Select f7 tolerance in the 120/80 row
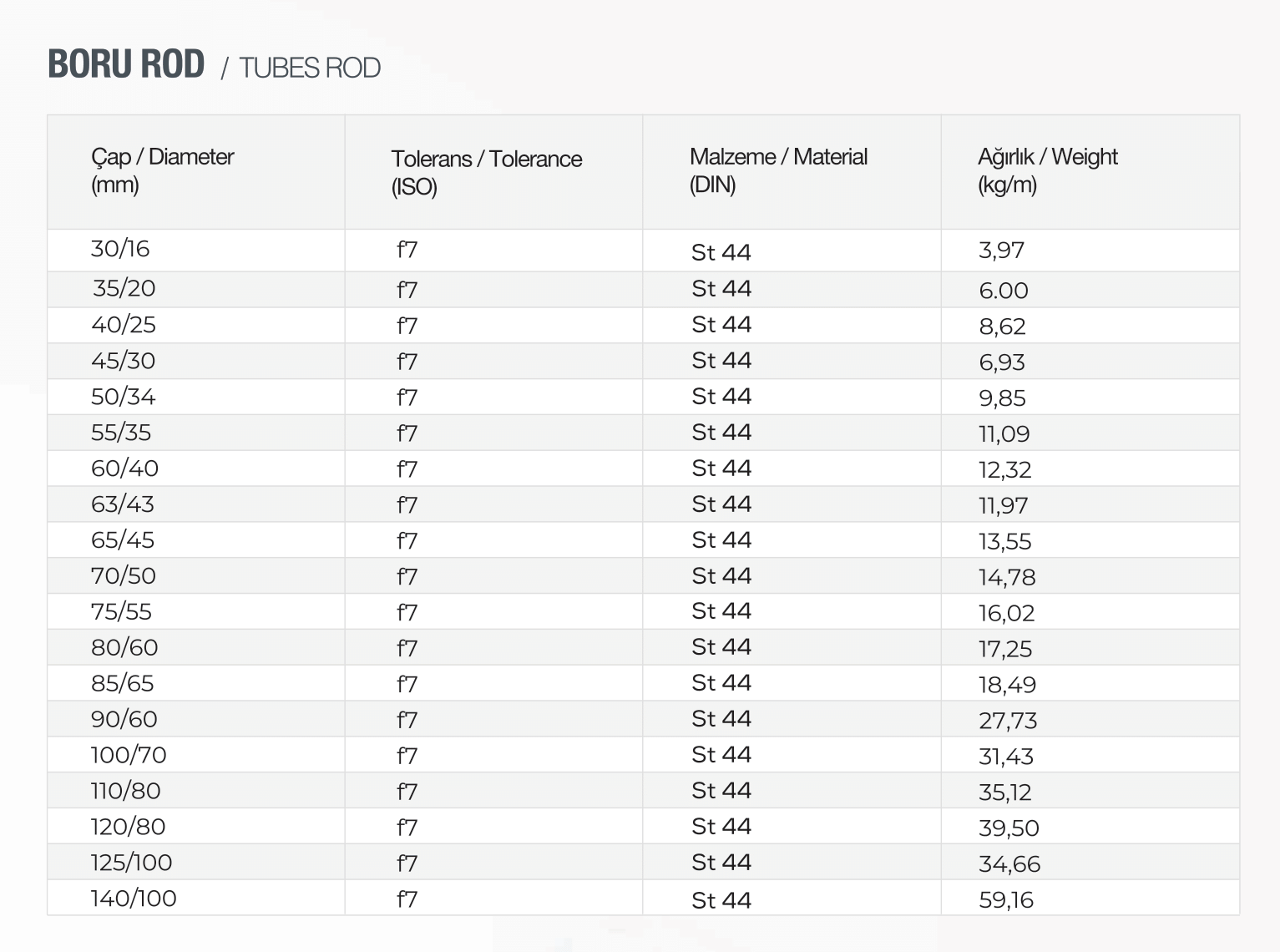This screenshot has height=952, width=1280. [407, 828]
